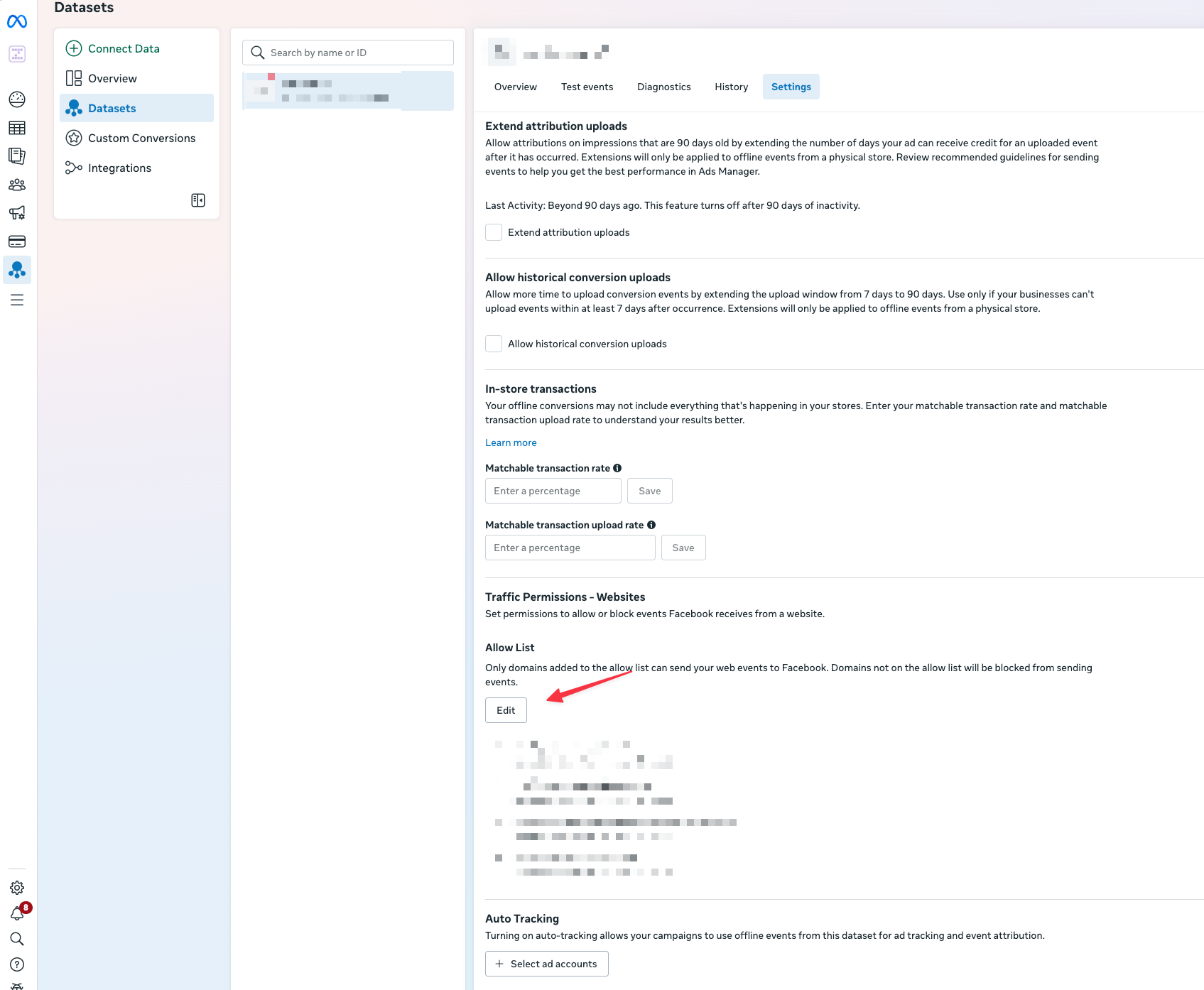The image size is (1204, 990).
Task: Open the megaphone ads icon
Action: (17, 212)
